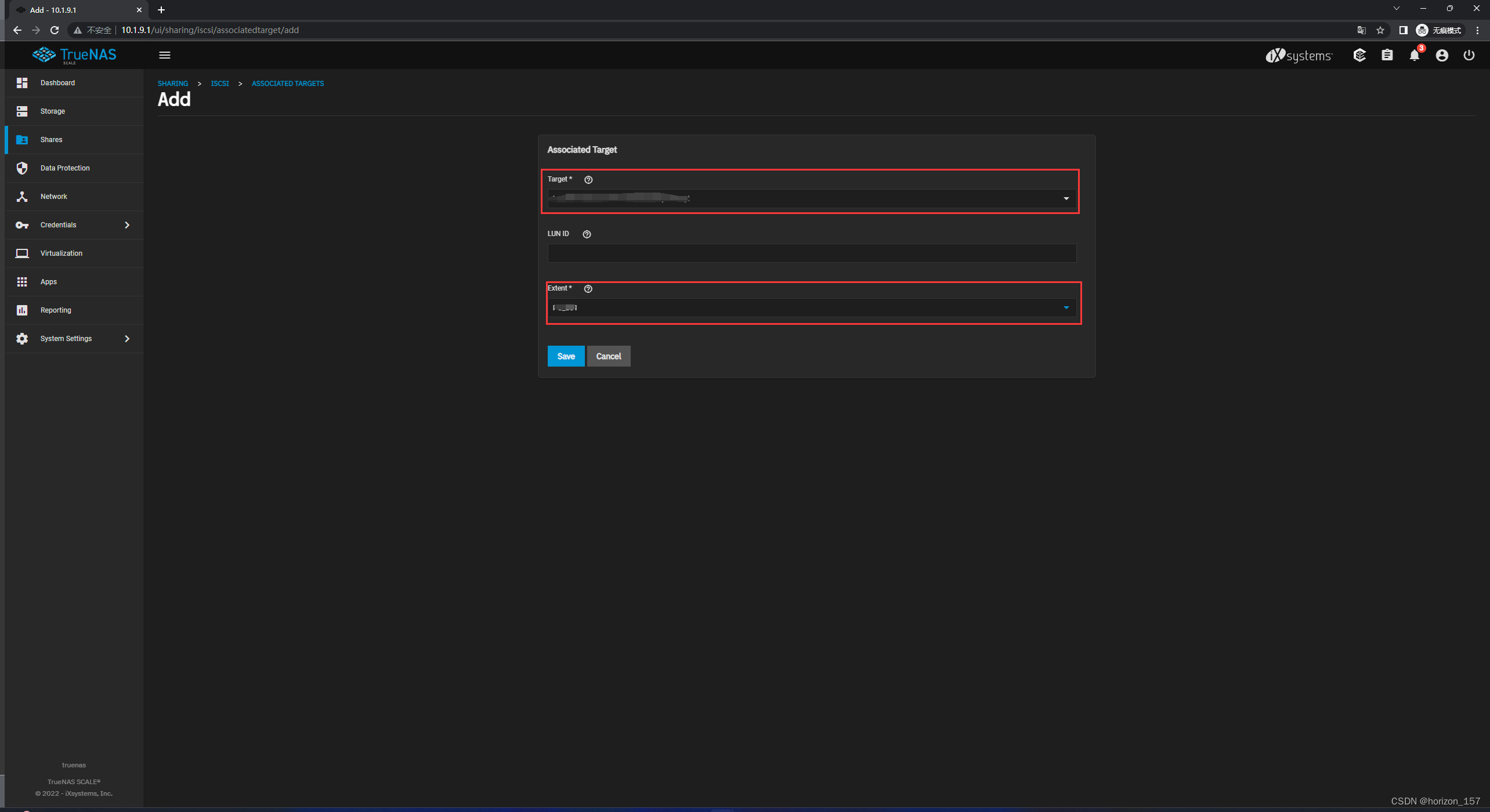Open Data Protection in sidebar
The width and height of the screenshot is (1490, 812).
[65, 168]
